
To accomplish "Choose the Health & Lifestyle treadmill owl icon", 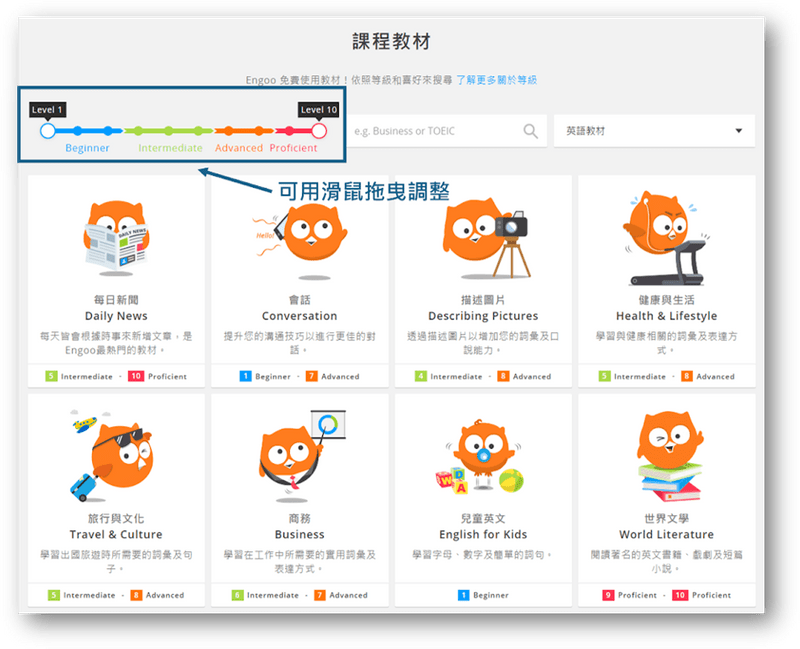I will point(666,234).
